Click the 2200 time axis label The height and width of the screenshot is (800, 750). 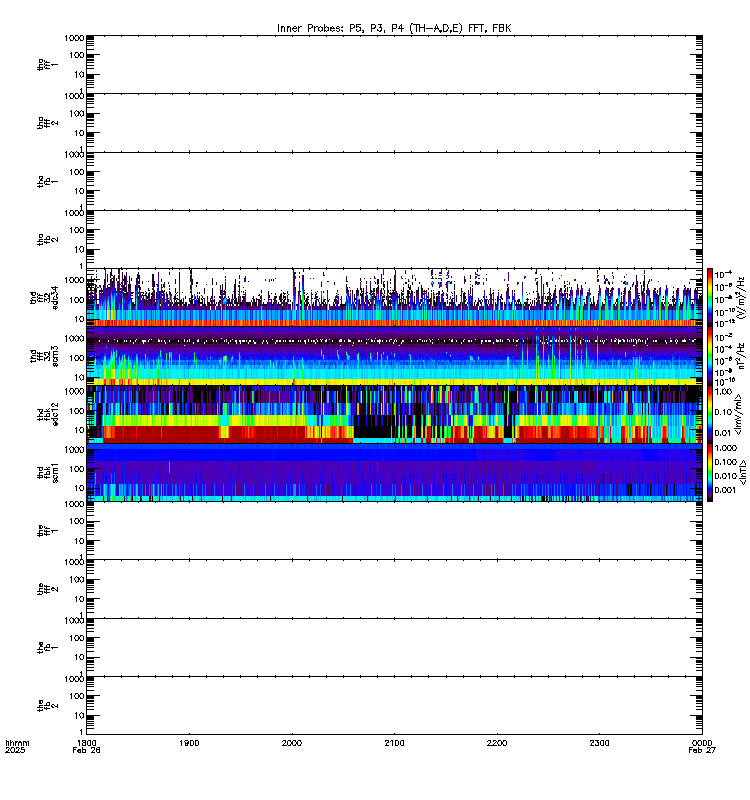click(x=497, y=743)
